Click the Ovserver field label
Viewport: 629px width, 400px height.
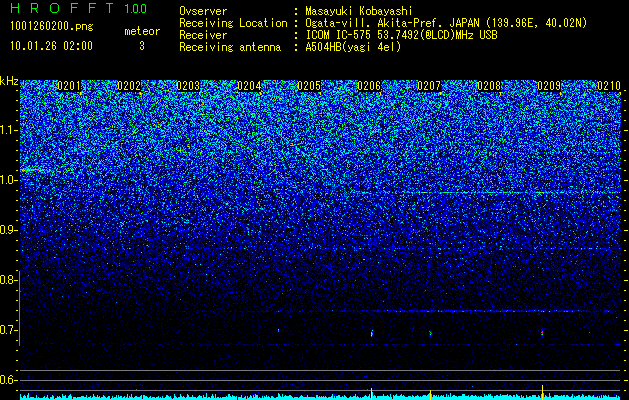pyautogui.click(x=203, y=11)
